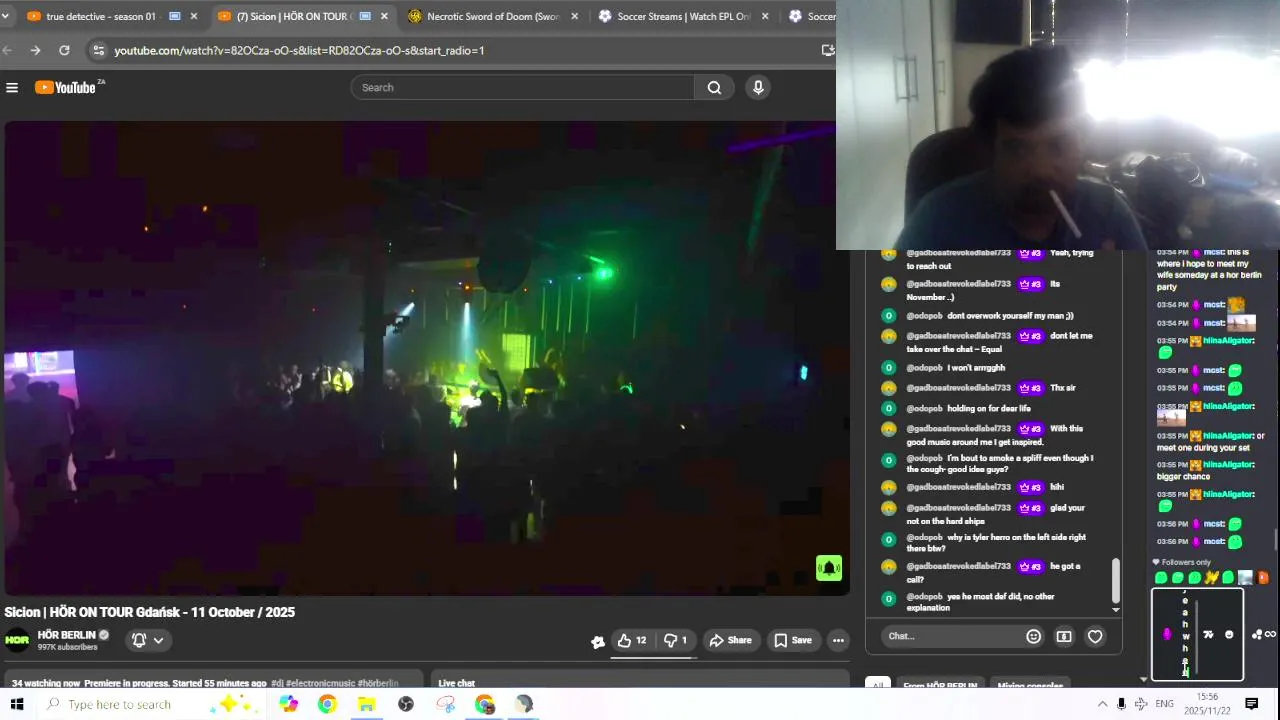
Task: Click the system tray microphone icon
Action: click(1121, 704)
